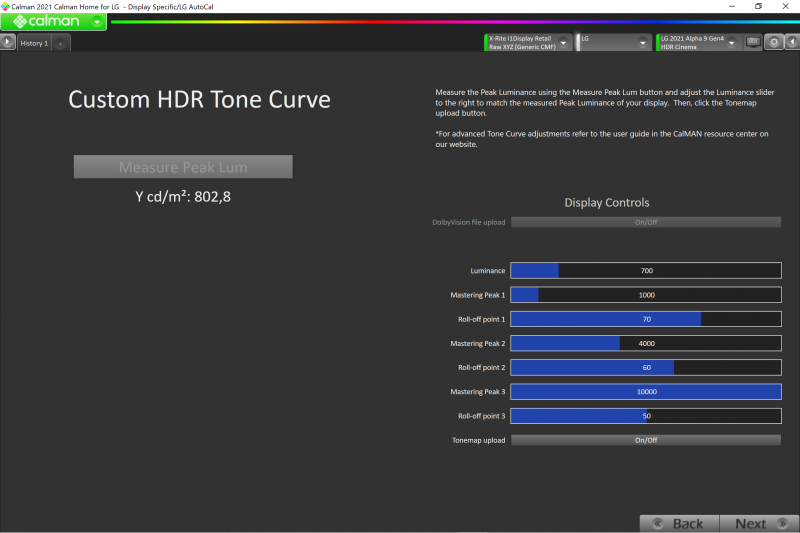Image resolution: width=800 pixels, height=533 pixels.
Task: Click the play arrow icon left of History 1
Action: coord(7,42)
